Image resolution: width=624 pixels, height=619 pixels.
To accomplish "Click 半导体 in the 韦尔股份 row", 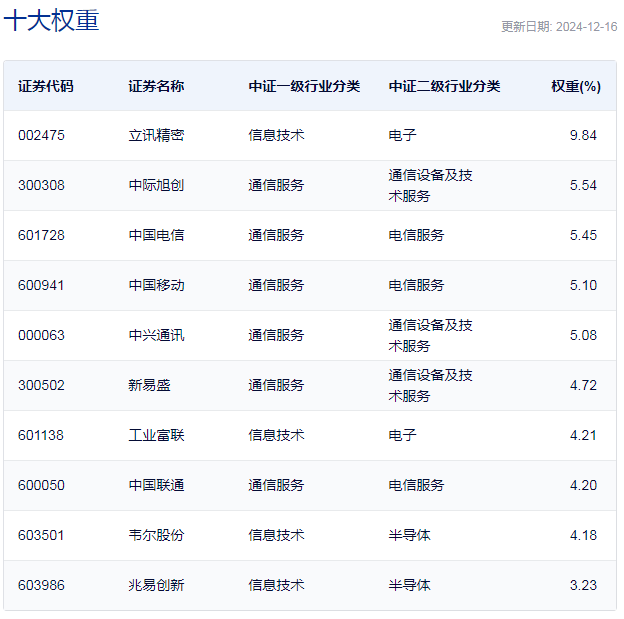I will click(x=410, y=535).
